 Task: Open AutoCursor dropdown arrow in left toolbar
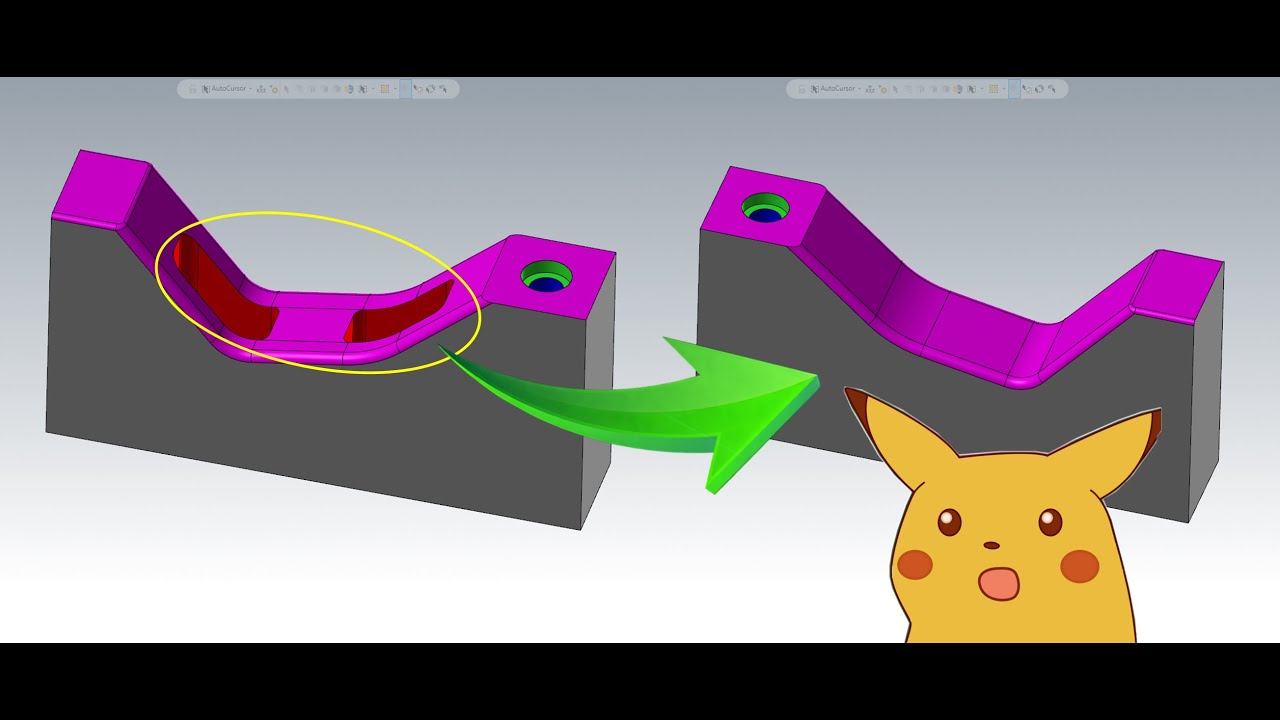click(250, 89)
